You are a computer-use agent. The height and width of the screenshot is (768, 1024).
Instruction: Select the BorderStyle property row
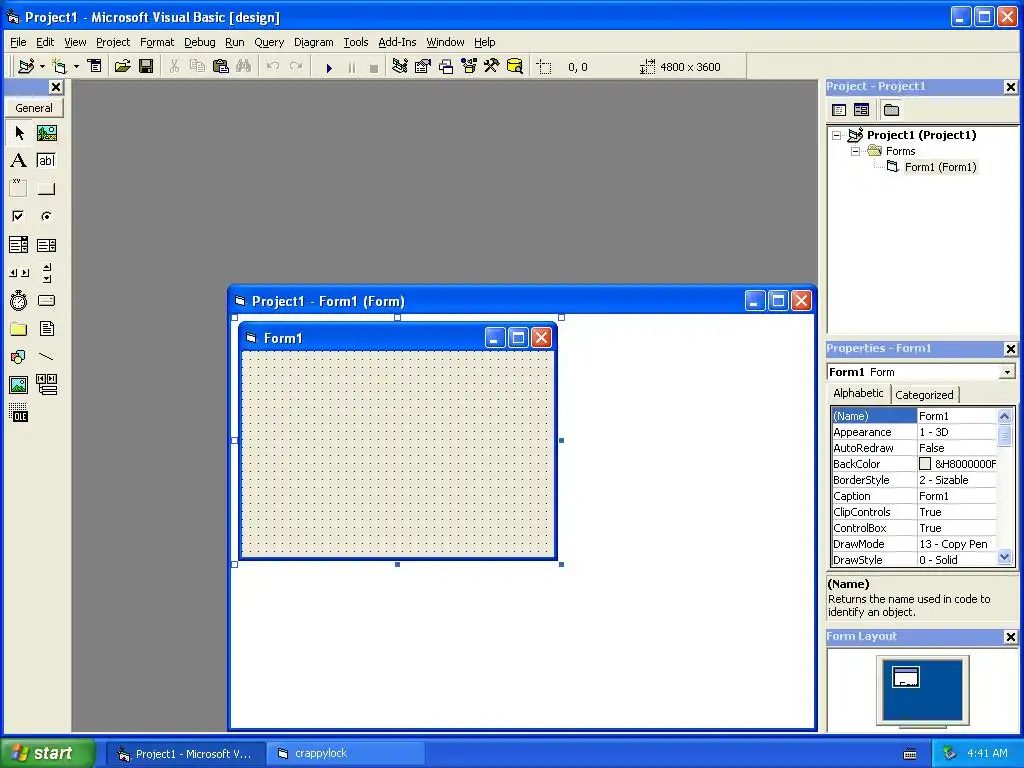pos(914,480)
